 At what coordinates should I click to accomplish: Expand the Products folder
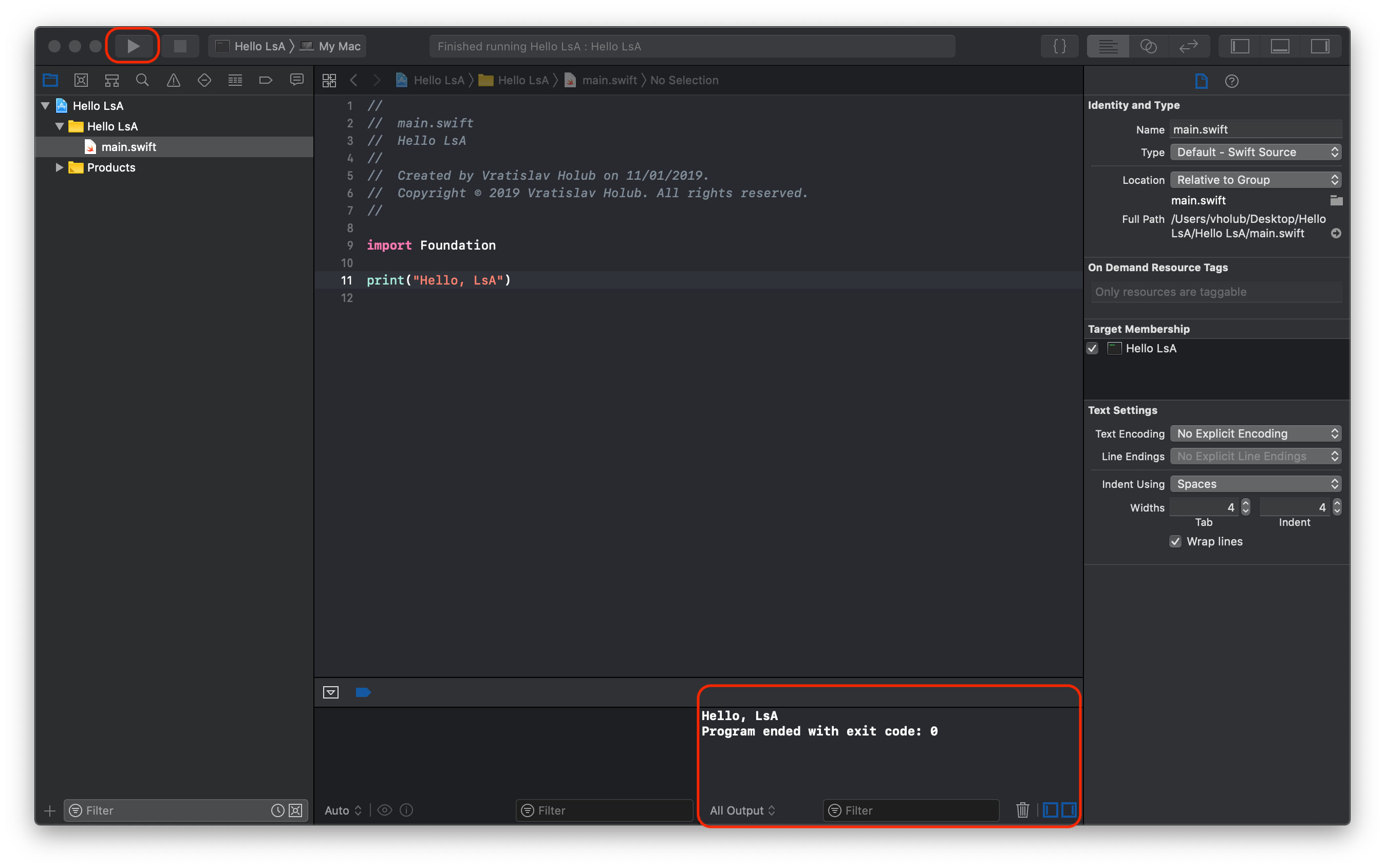tap(59, 167)
